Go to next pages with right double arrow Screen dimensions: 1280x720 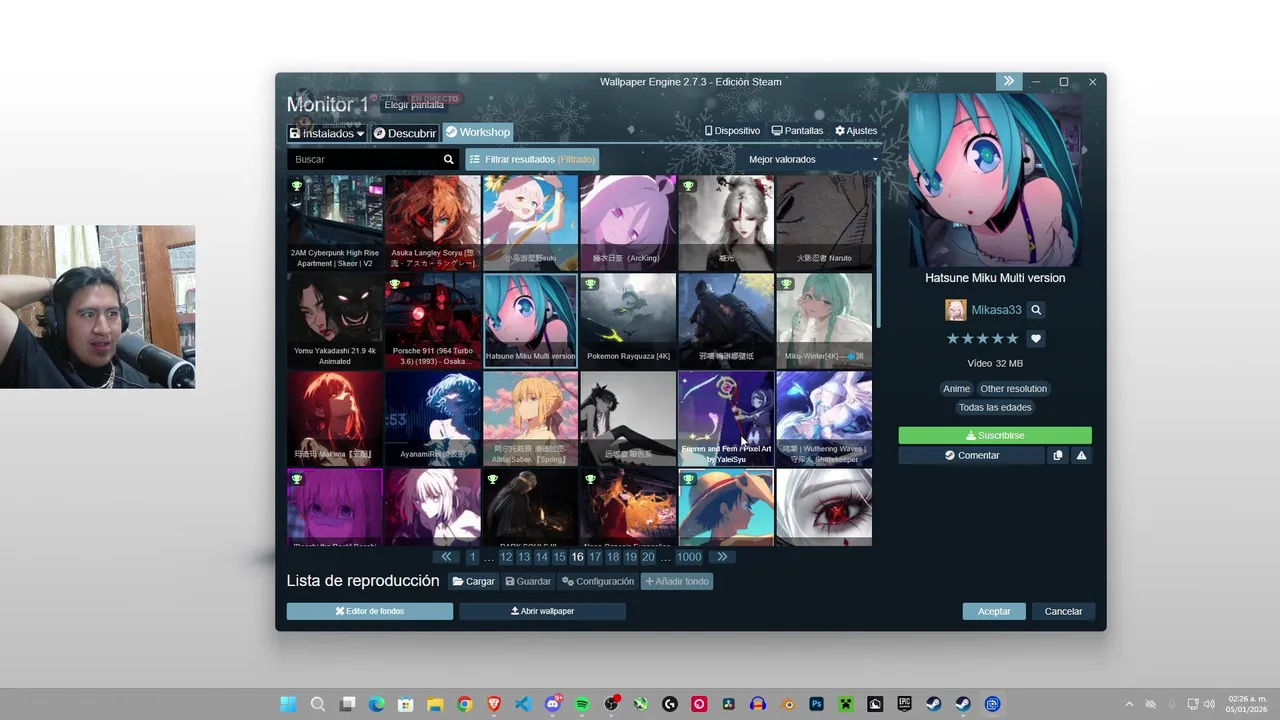click(722, 557)
